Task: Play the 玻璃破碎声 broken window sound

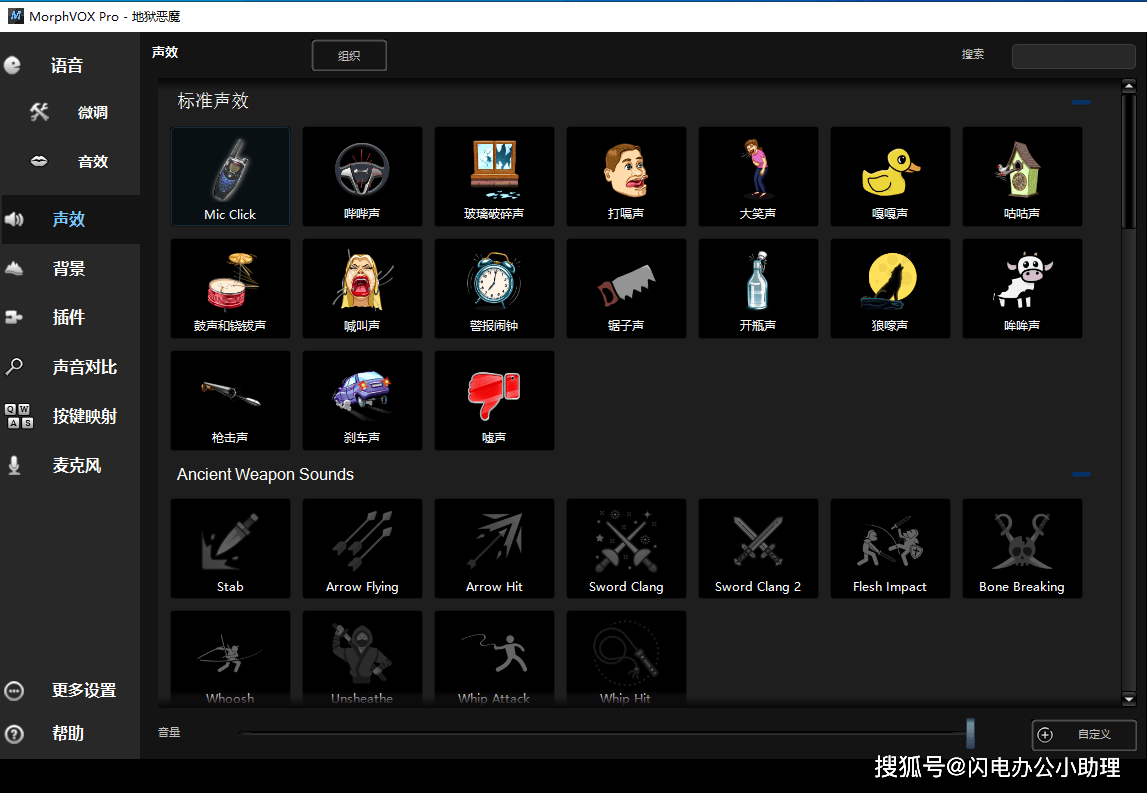Action: click(494, 176)
